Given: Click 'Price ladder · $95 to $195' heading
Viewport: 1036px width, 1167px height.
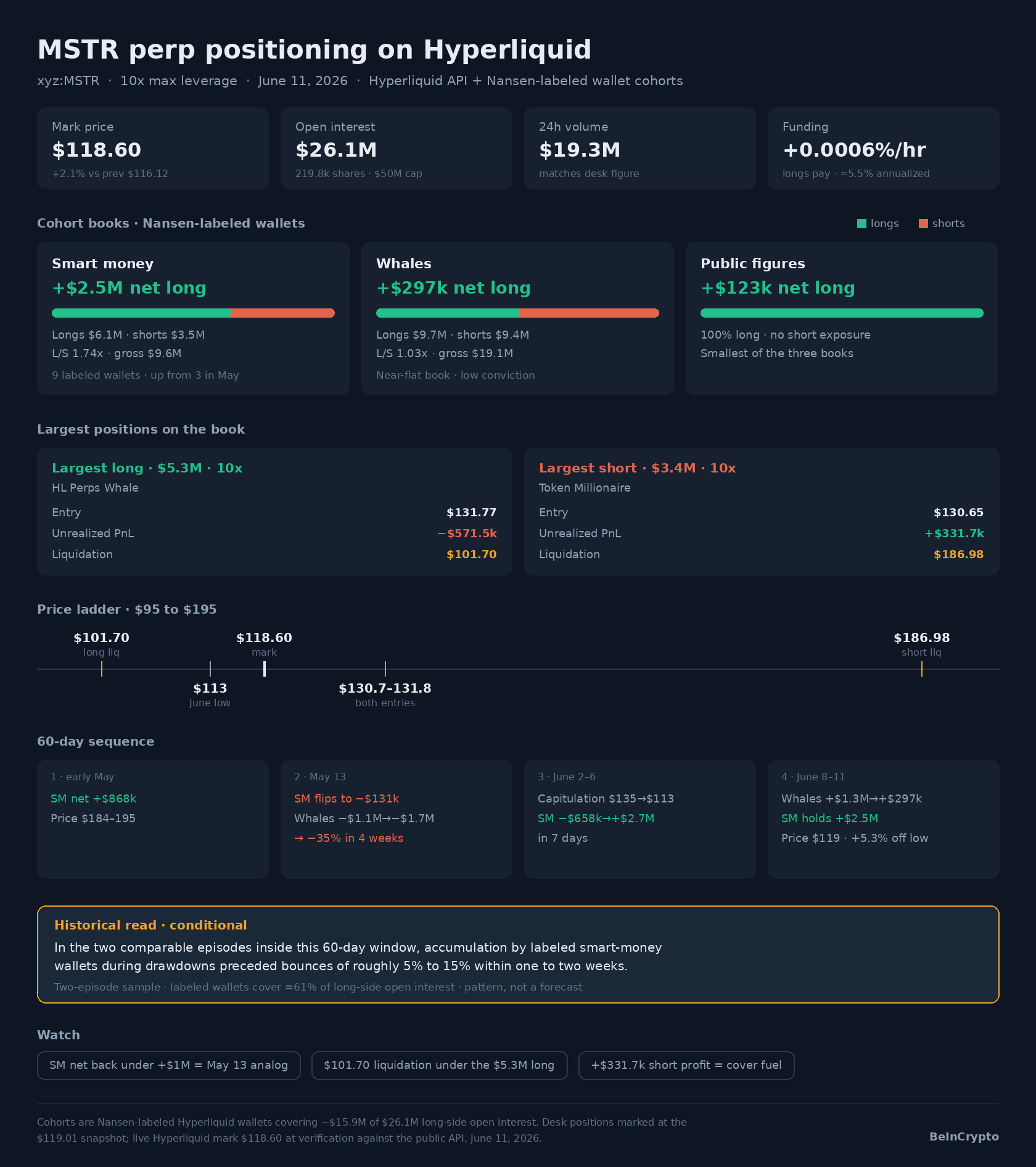Looking at the screenshot, I should 127,609.
